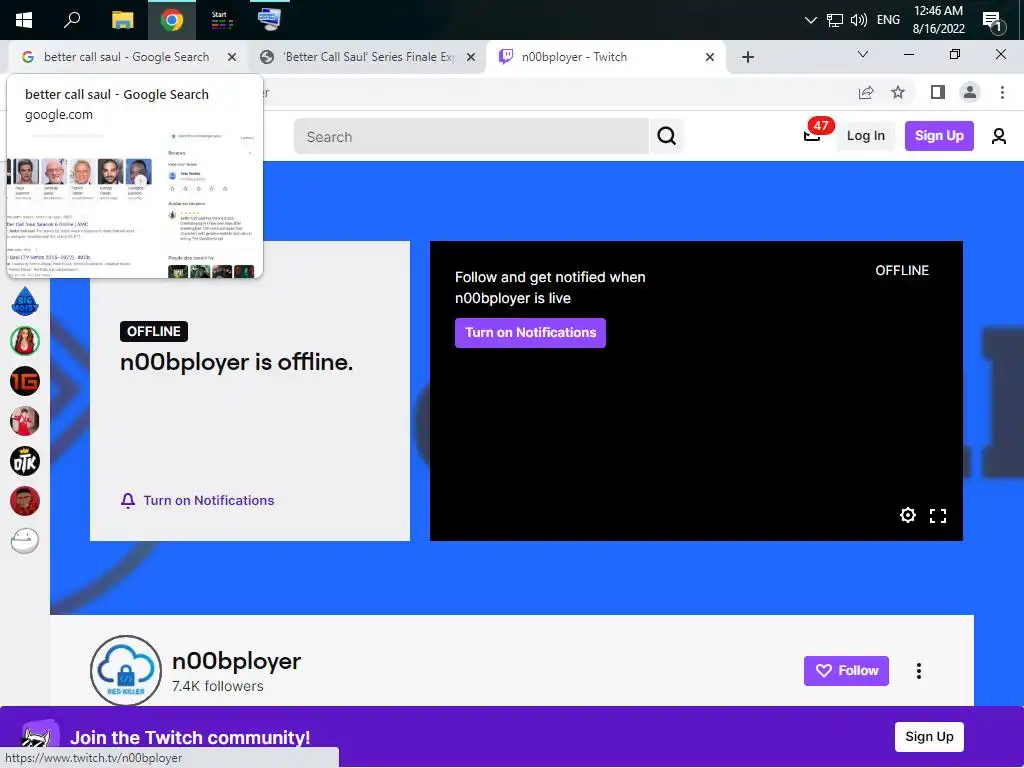1024x768 pixels.
Task: Click the n00bployer channel avatar
Action: point(126,671)
